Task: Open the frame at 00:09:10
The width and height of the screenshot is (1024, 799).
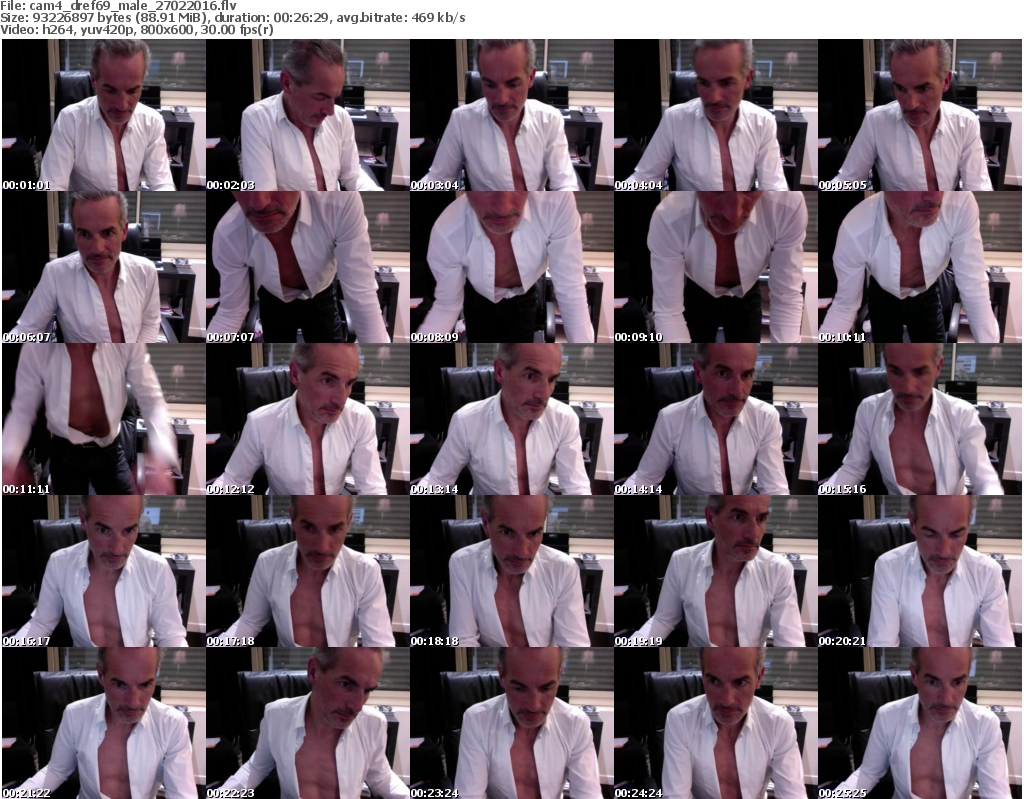Action: point(716,267)
